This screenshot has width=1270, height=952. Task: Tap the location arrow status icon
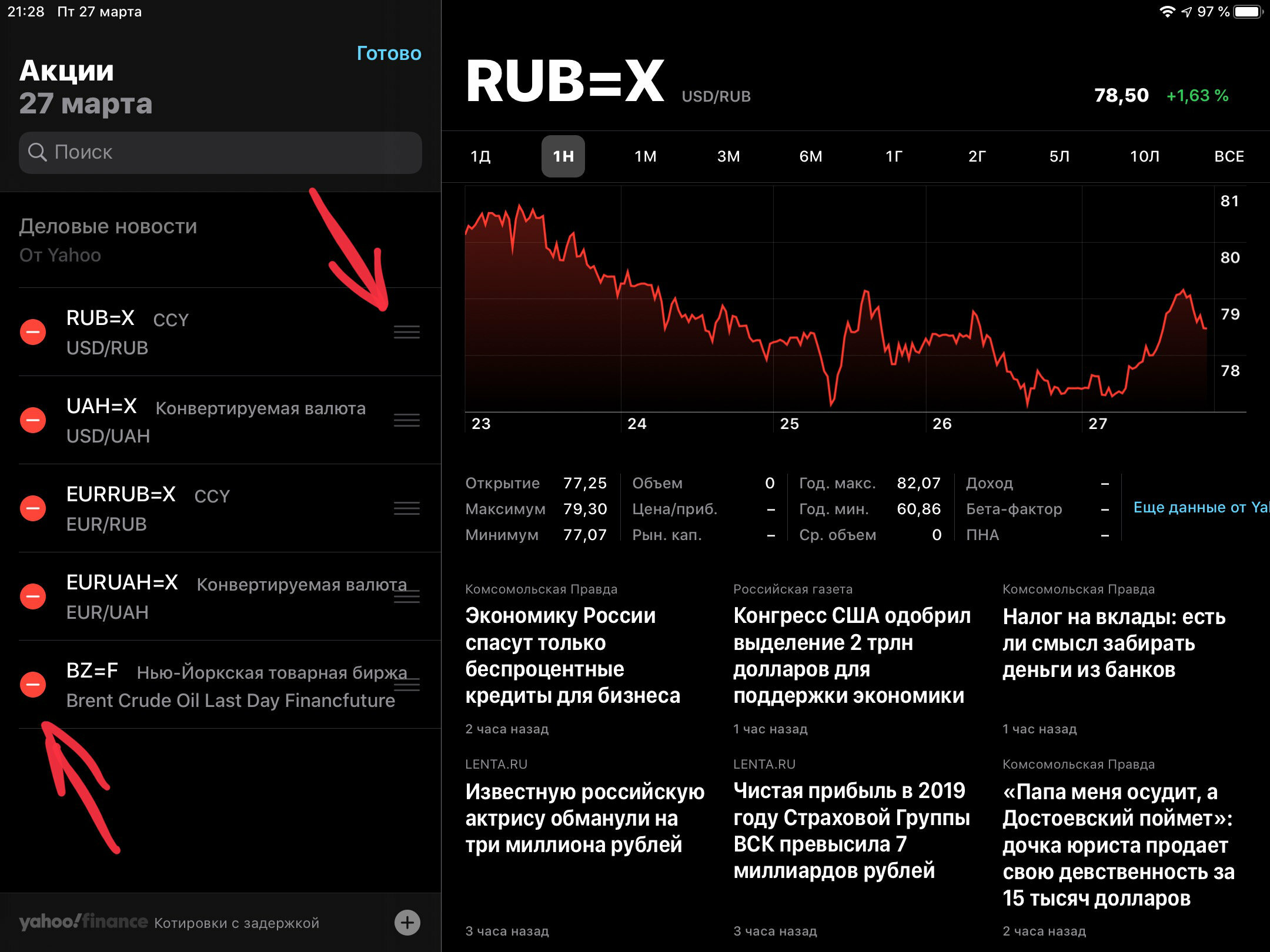click(x=1187, y=12)
